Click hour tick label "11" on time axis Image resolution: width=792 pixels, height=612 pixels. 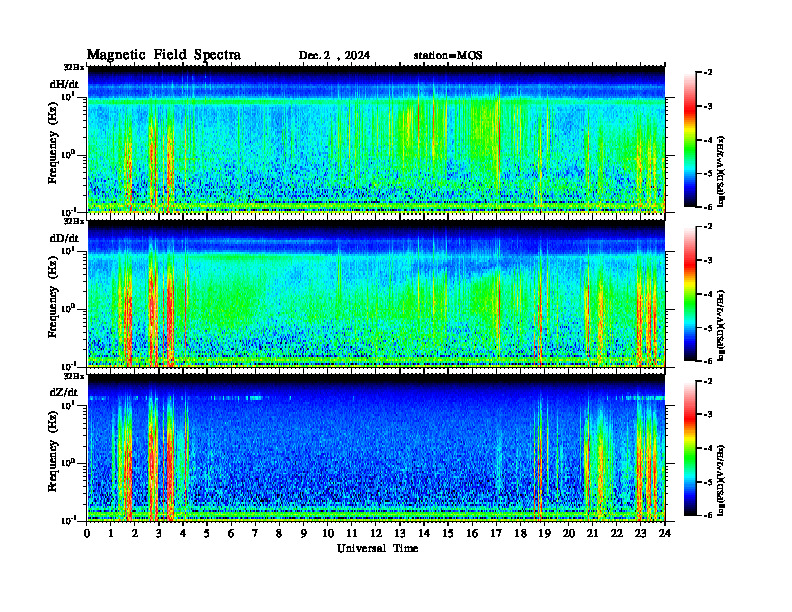point(352,533)
